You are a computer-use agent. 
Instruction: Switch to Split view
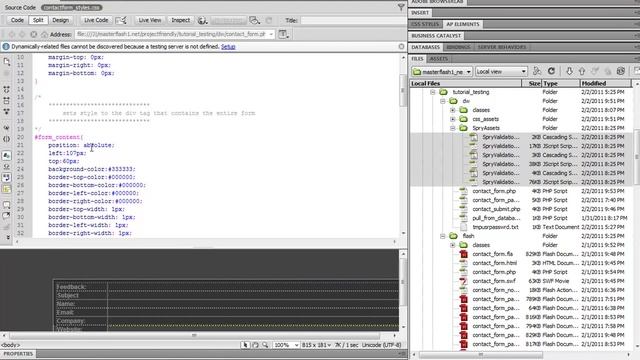[x=38, y=20]
